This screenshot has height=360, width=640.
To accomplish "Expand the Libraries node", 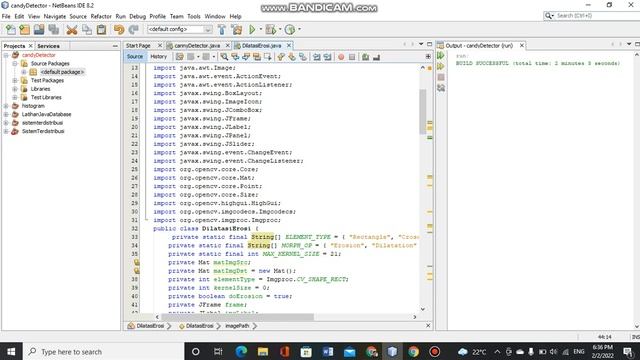I will (x=15, y=89).
